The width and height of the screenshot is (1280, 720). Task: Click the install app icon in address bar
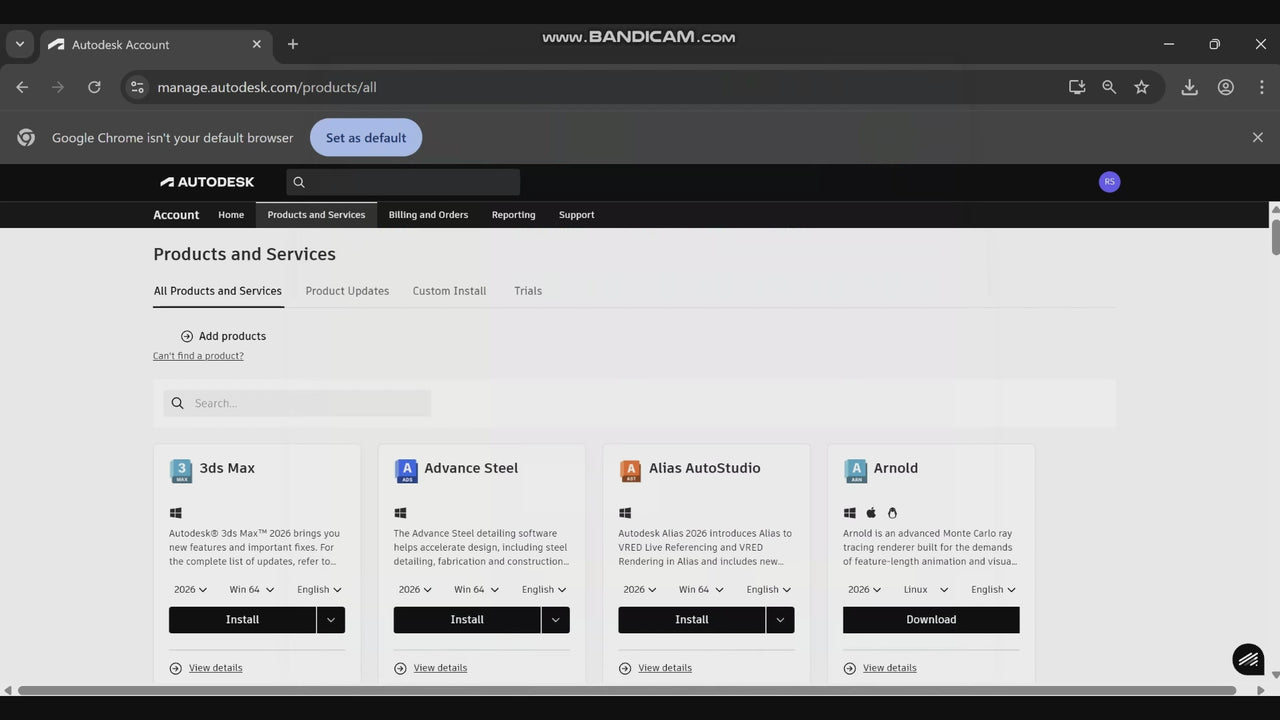tap(1077, 87)
